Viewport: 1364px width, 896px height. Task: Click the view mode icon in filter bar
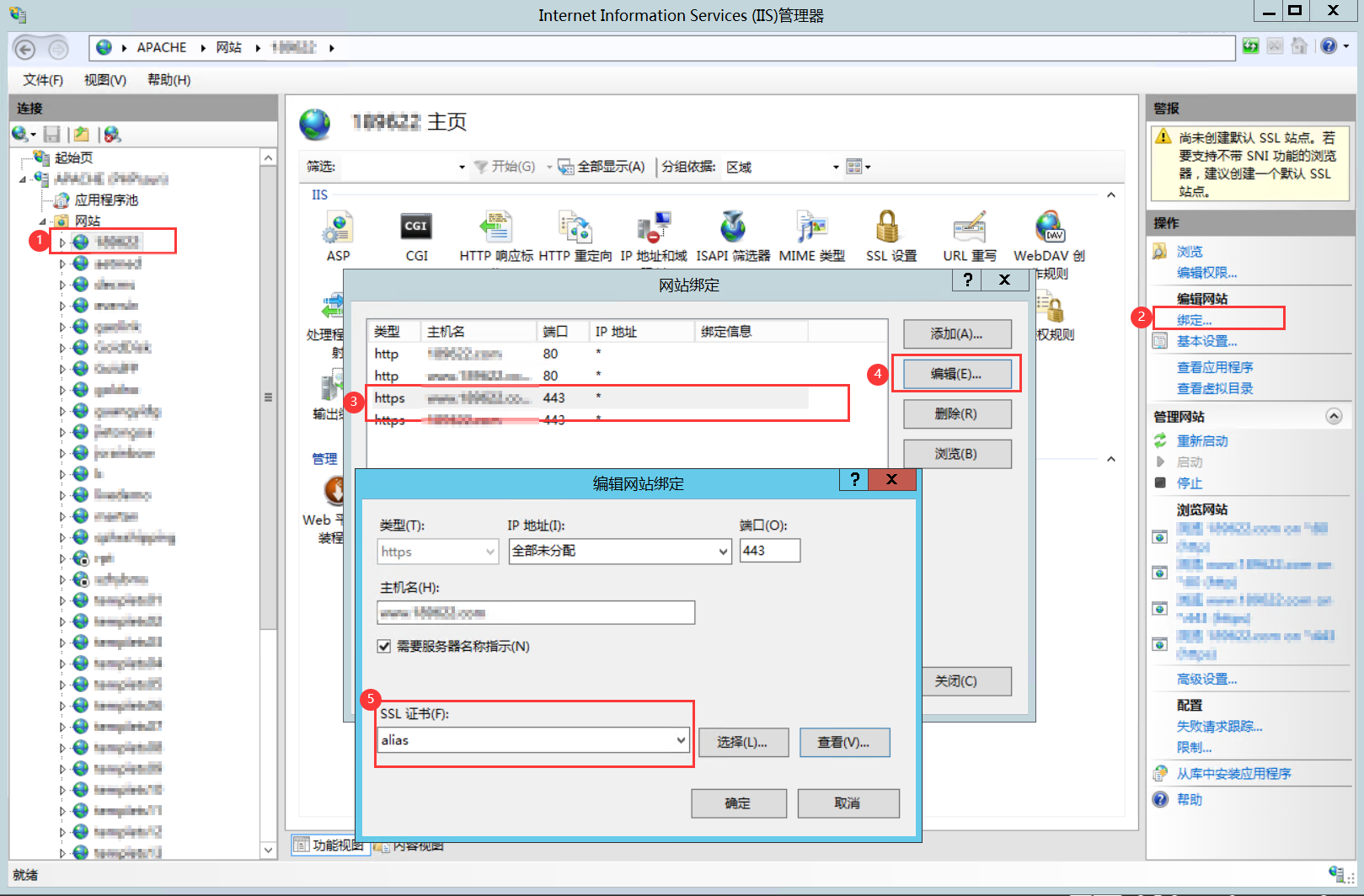[x=854, y=167]
